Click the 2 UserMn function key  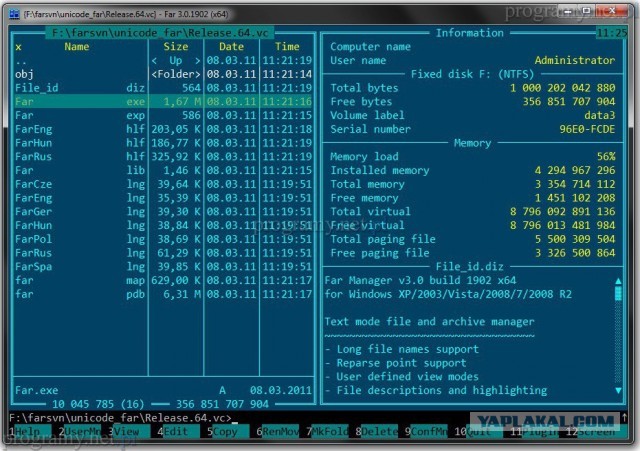point(80,431)
